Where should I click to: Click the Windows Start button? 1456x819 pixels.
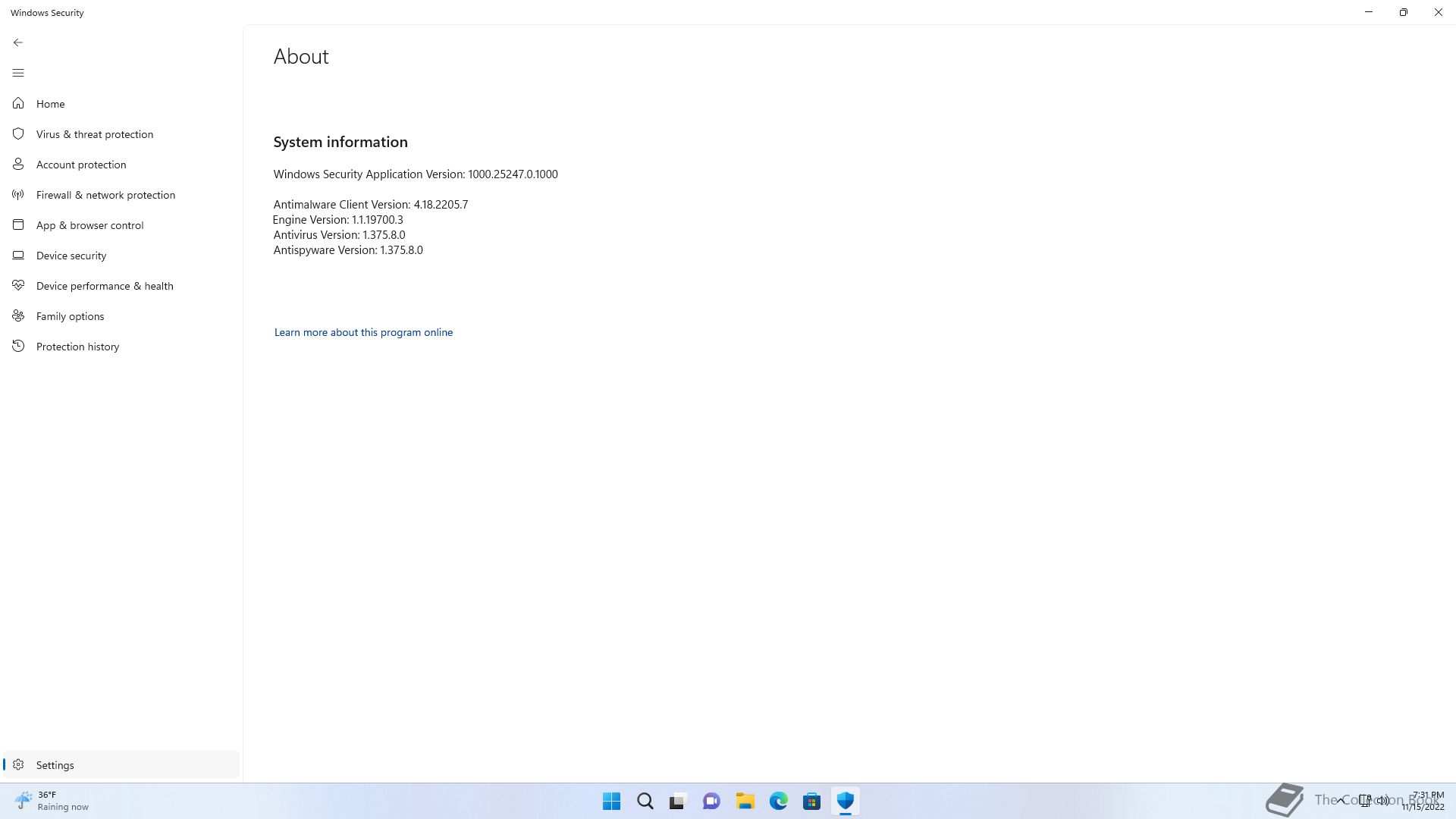tap(611, 801)
